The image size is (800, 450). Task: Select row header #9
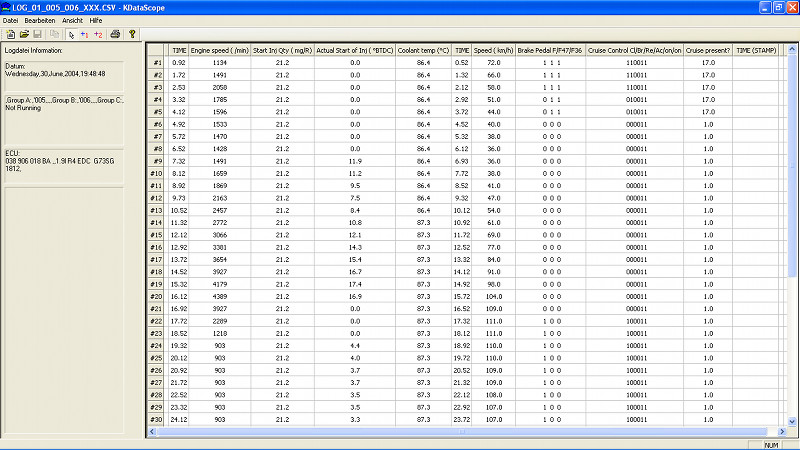pos(156,161)
